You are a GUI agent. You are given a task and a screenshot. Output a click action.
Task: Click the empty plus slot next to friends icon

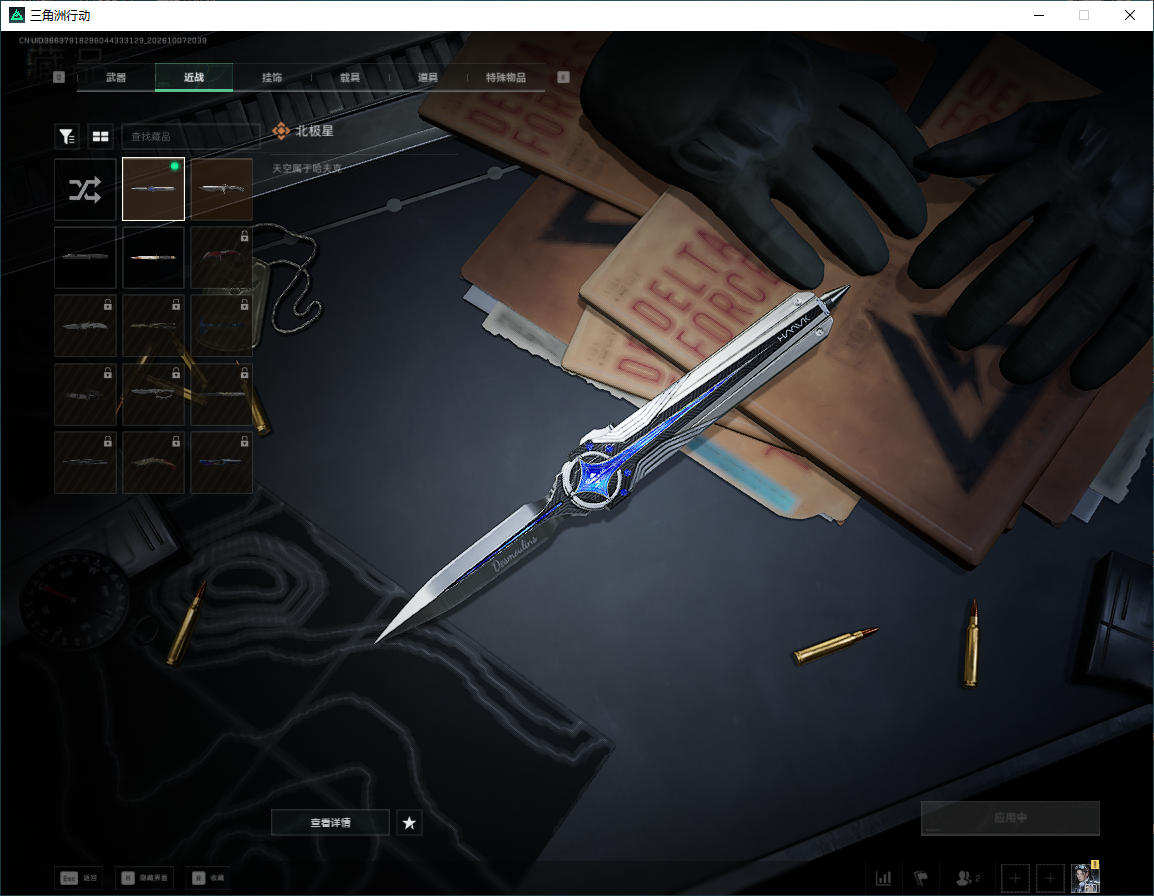click(1015, 878)
